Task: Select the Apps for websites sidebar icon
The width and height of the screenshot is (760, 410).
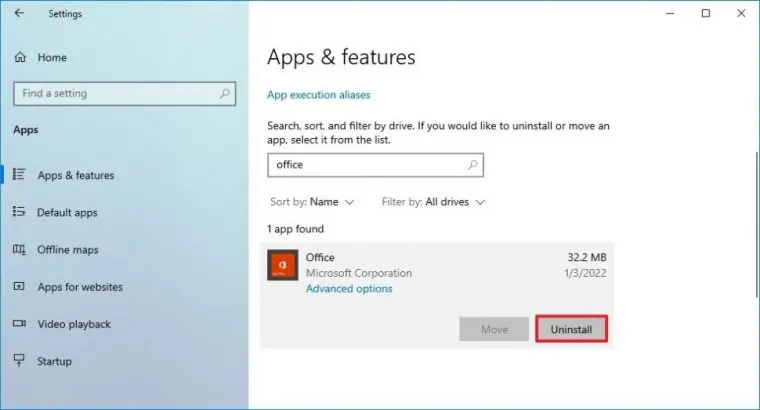Action: click(19, 287)
